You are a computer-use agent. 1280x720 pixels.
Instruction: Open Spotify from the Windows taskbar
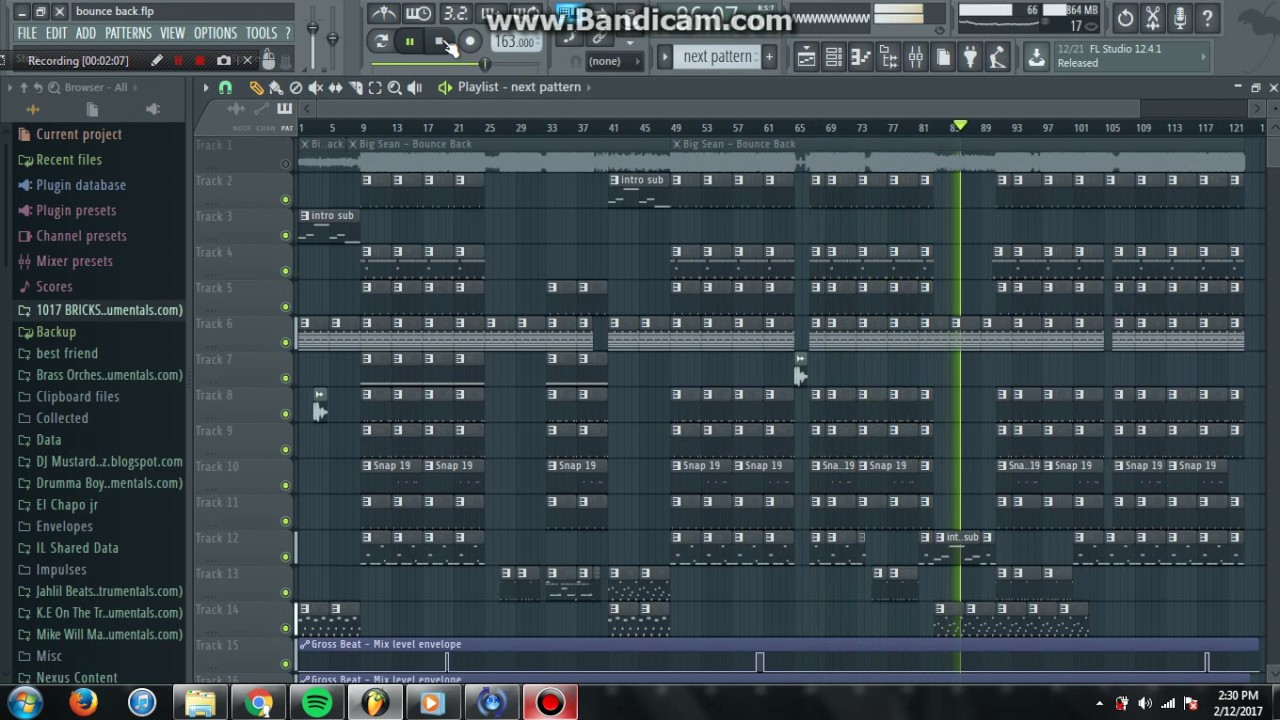[x=317, y=703]
